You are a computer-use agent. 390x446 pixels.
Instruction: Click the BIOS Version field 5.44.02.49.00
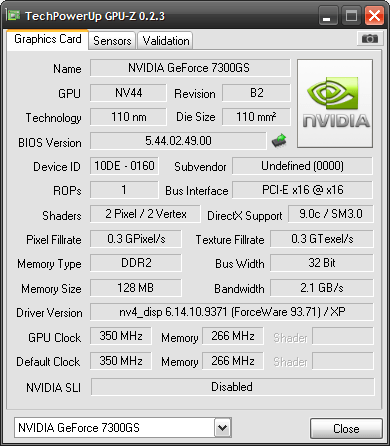[178, 141]
